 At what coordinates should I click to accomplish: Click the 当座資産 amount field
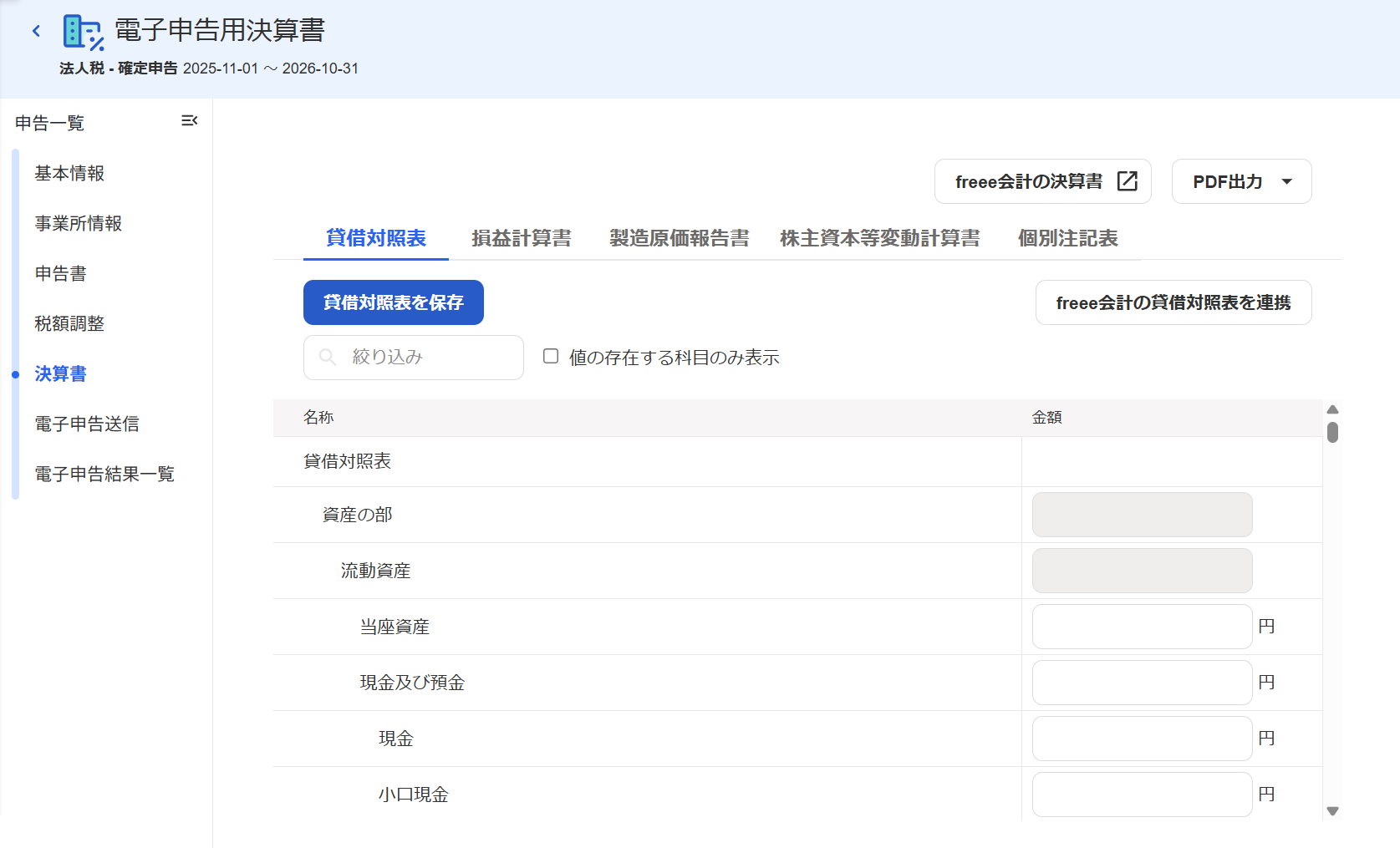click(x=1143, y=627)
